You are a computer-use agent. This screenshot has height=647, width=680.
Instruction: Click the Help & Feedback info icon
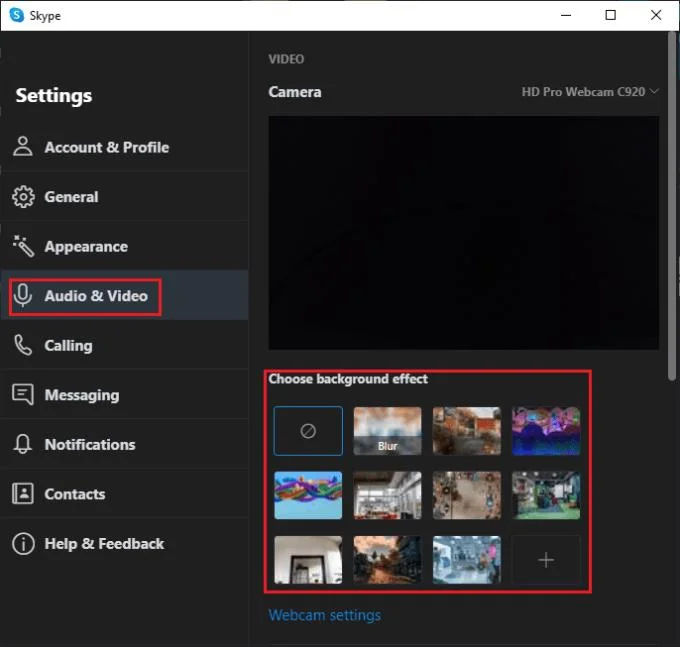point(23,543)
